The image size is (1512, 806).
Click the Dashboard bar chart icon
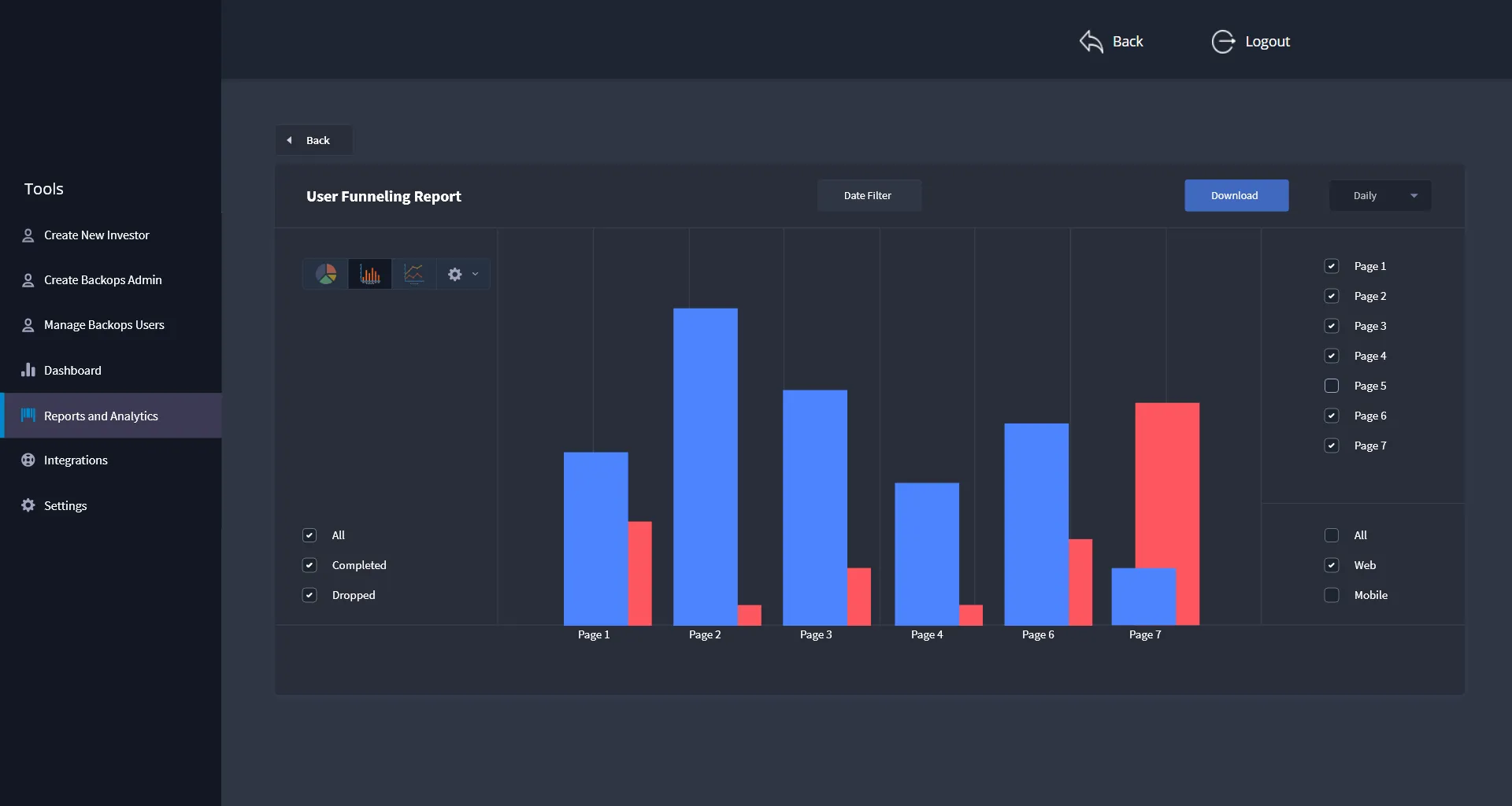coord(28,370)
